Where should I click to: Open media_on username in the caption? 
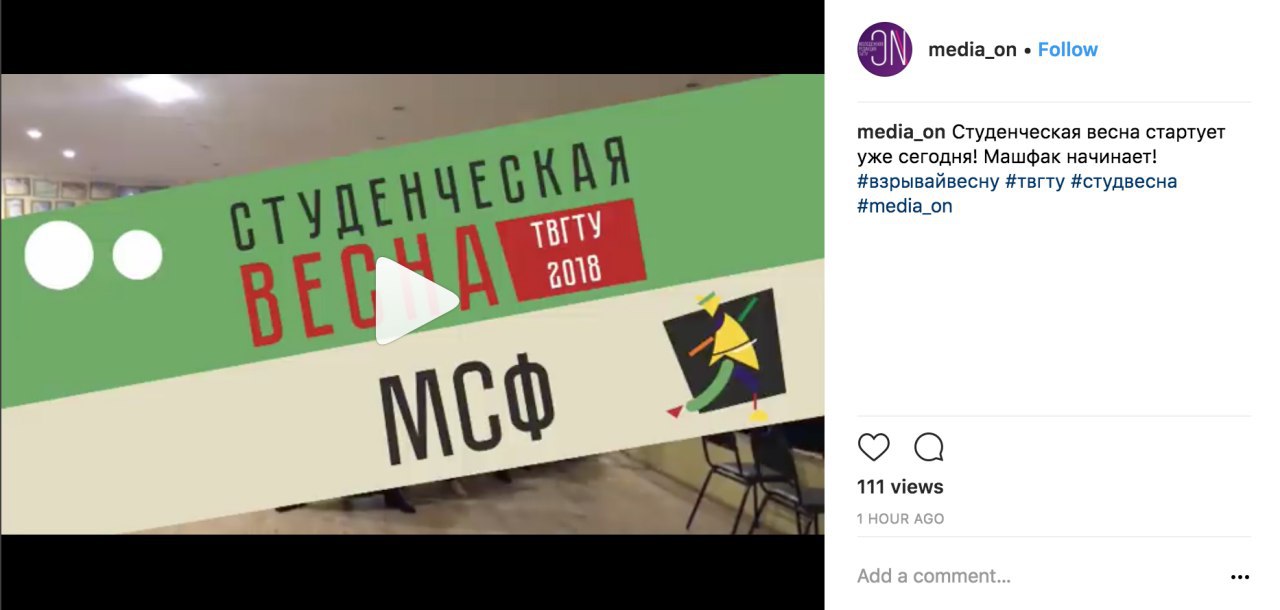tap(901, 133)
